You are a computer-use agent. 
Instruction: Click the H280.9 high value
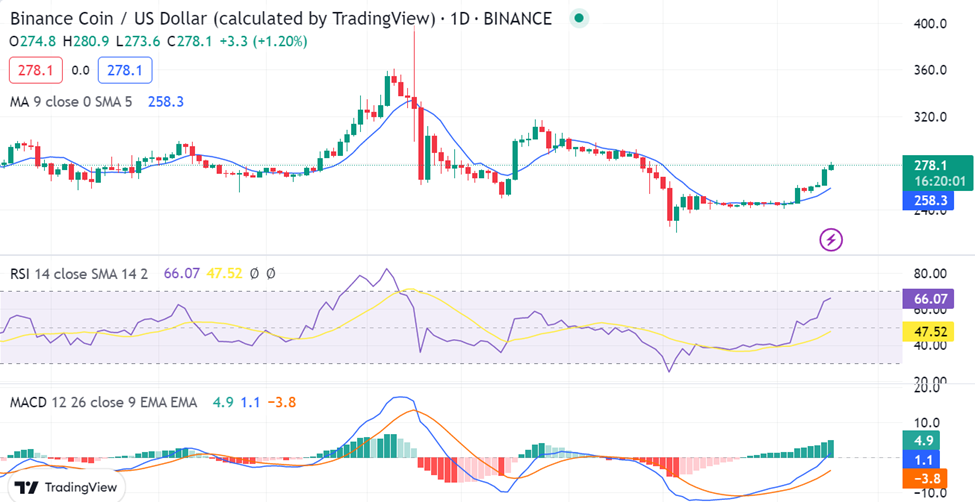coord(86,42)
